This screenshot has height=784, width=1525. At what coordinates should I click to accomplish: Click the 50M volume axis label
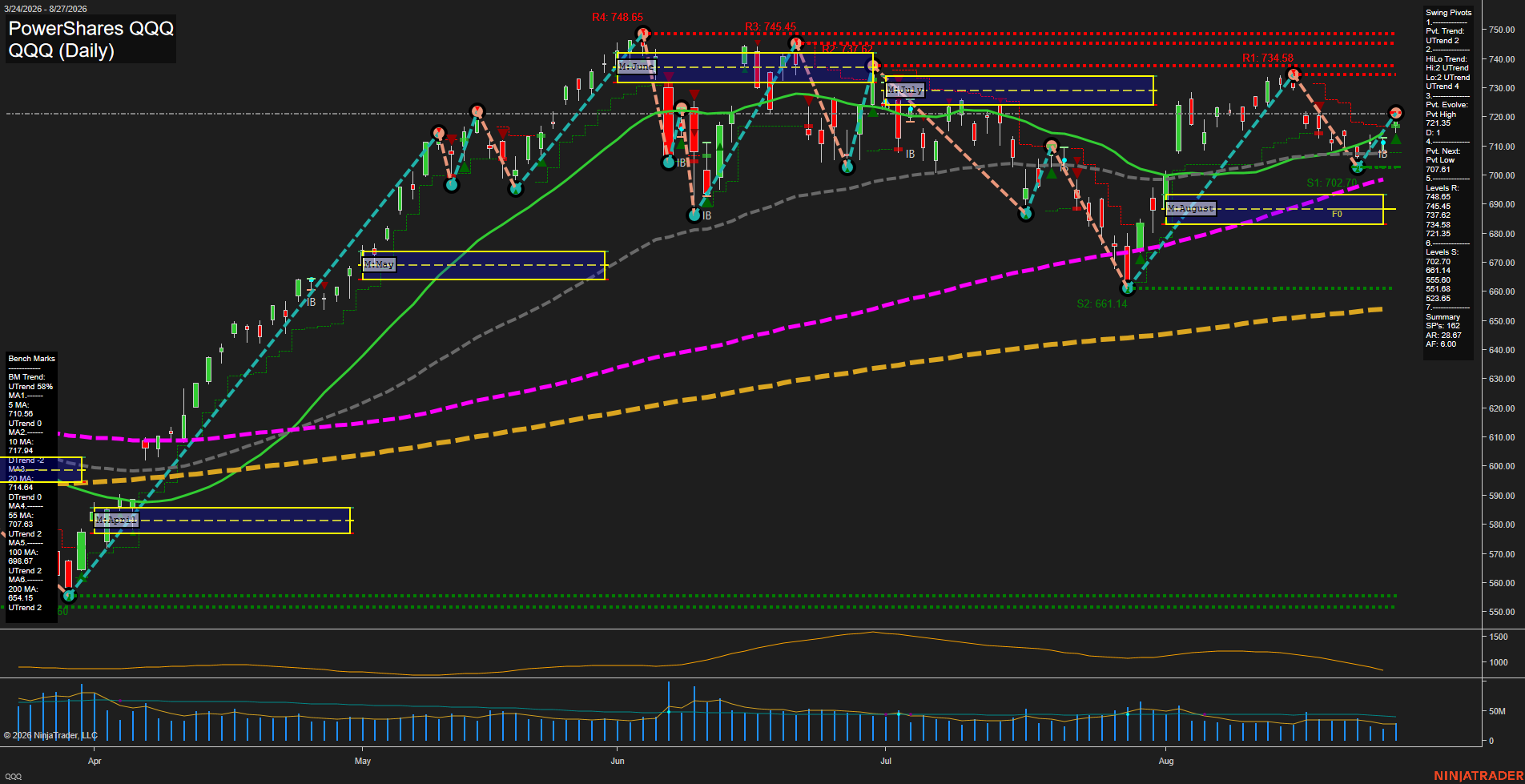(1497, 711)
